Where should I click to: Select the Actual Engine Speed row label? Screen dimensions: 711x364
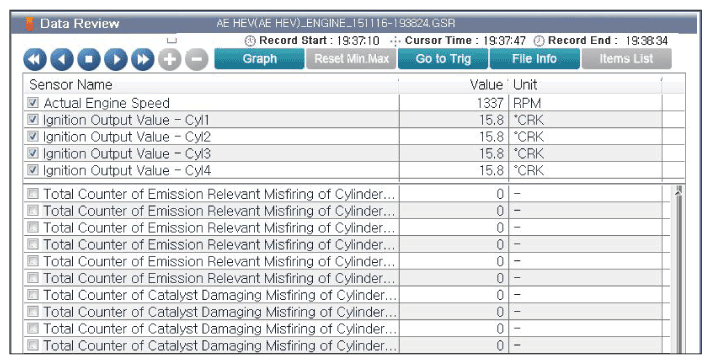click(x=107, y=103)
